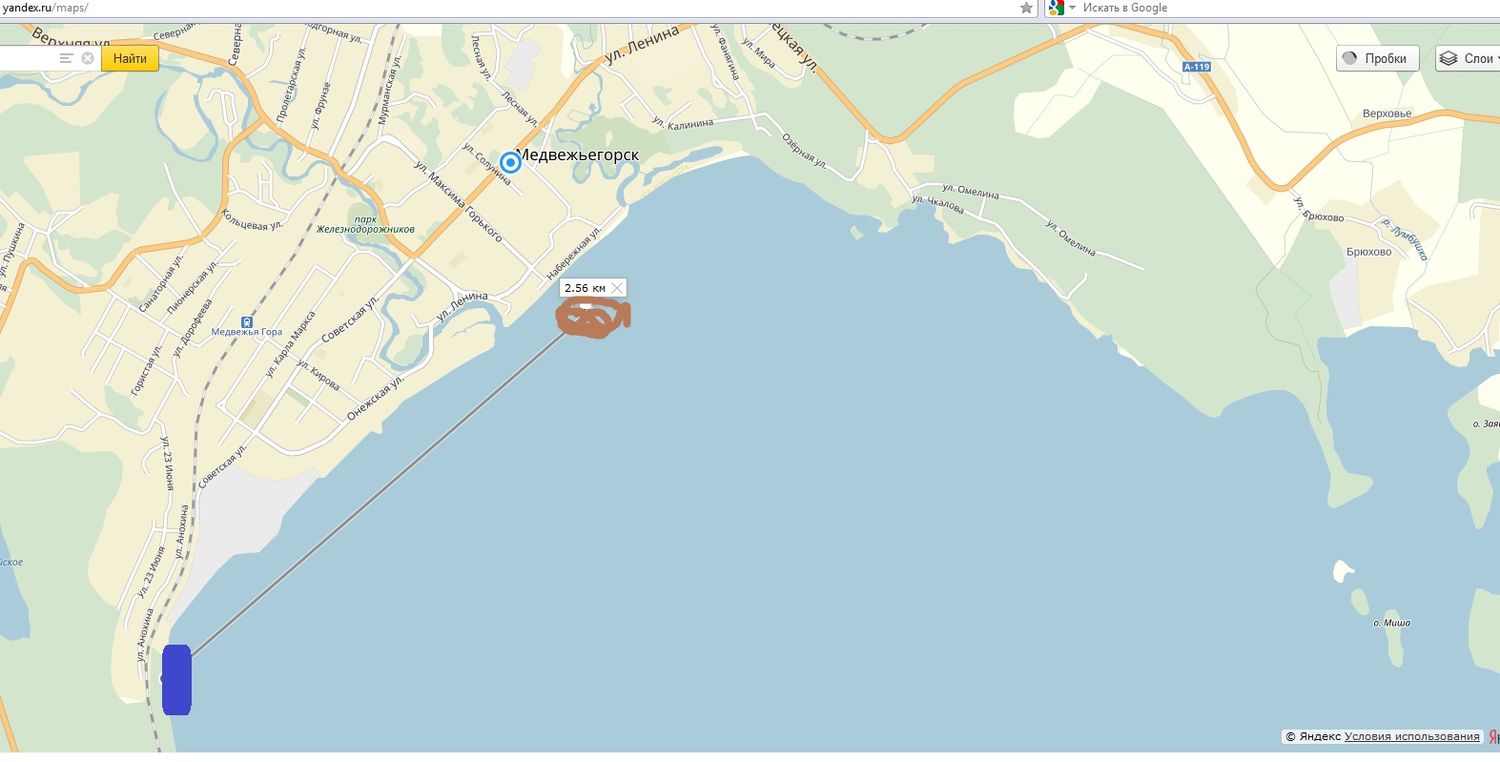Bookmark the page with the star icon
Screen dimensions: 1500x762
click(x=1026, y=8)
